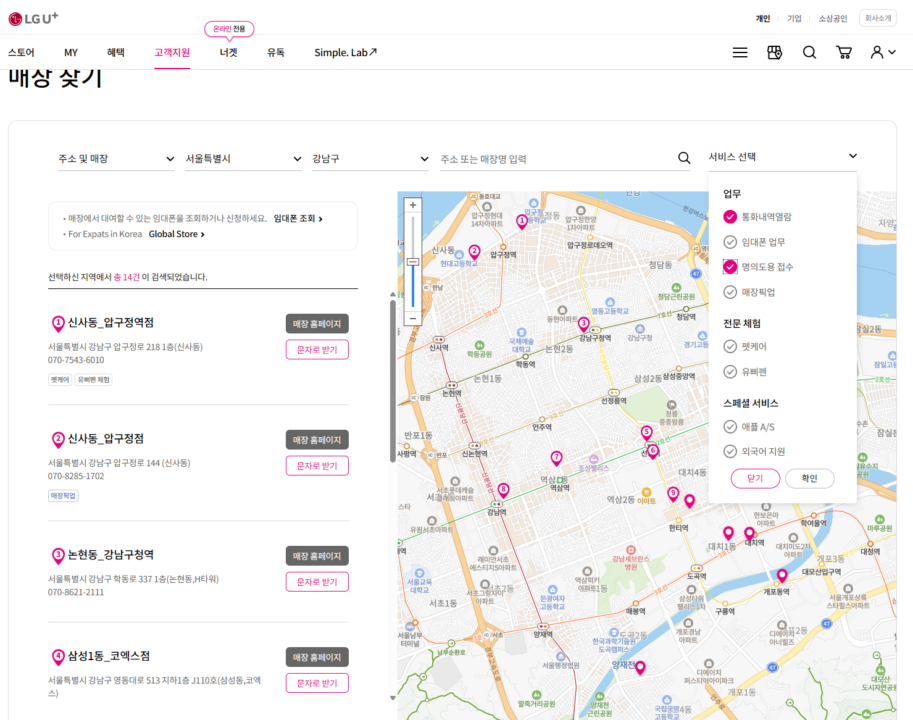Open the hamburger menu icon
Screen dimensions: 913x720
coord(739,52)
